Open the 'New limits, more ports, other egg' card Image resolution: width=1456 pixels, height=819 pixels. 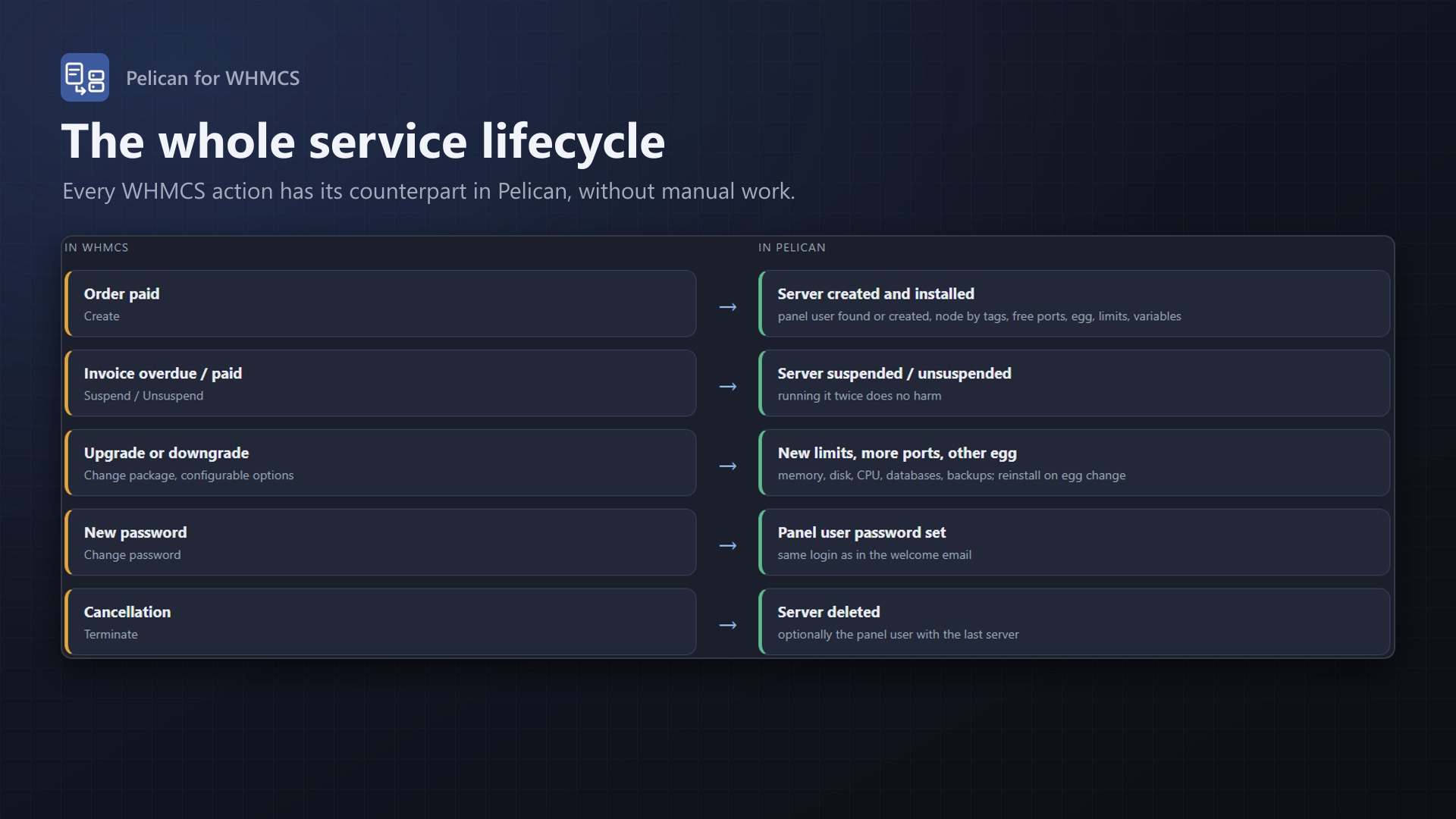pos(1075,463)
